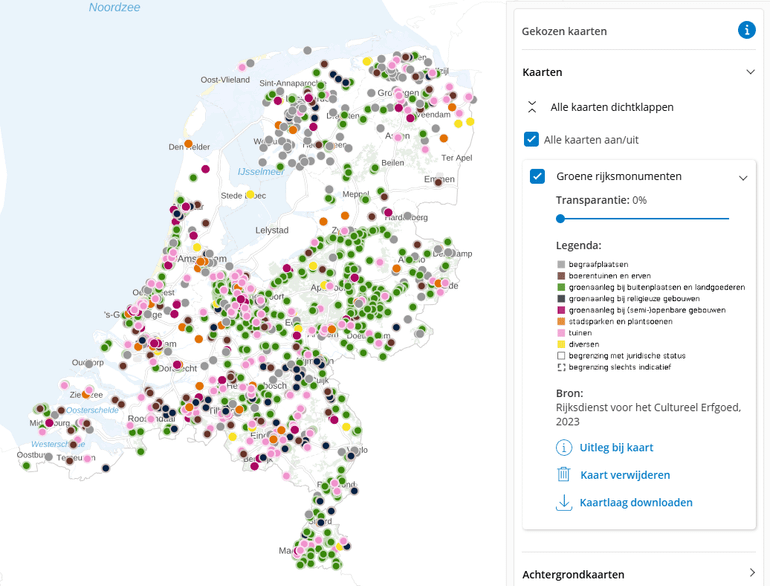Collapse the Kaarten section chevron
Screen dimensions: 770x586
pyautogui.click(x=750, y=72)
